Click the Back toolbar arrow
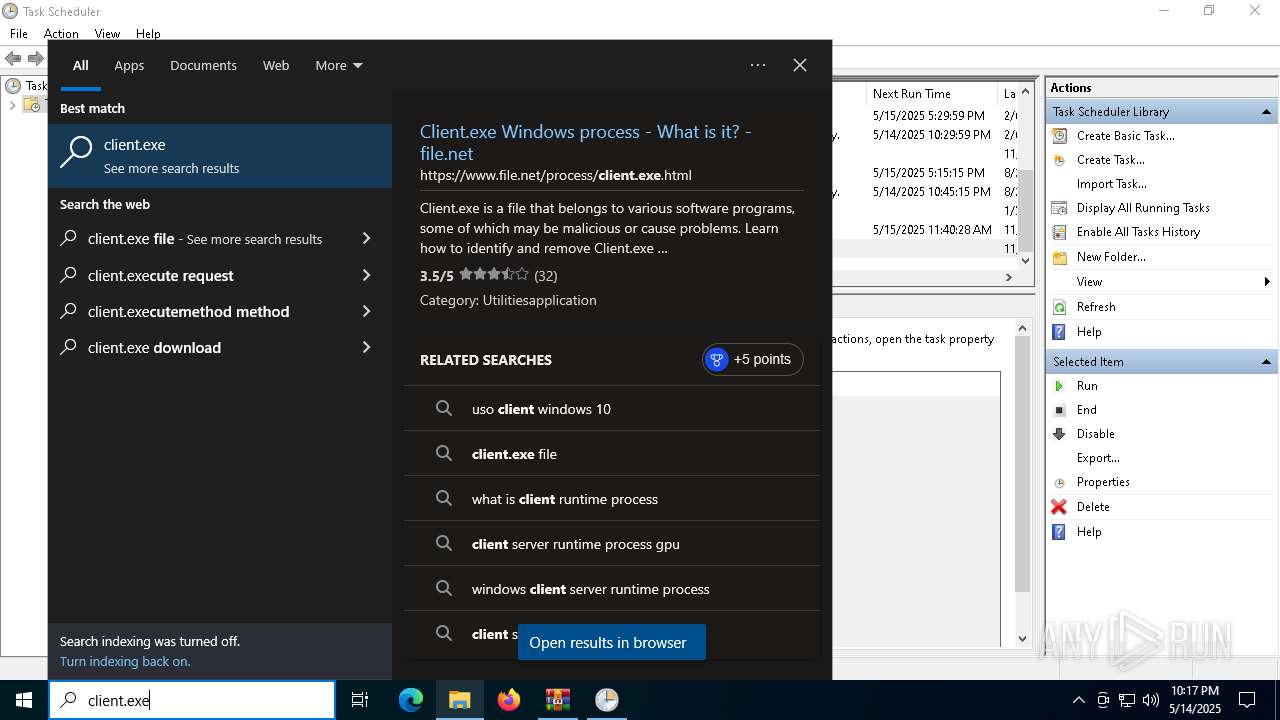1280x720 pixels. point(13,59)
